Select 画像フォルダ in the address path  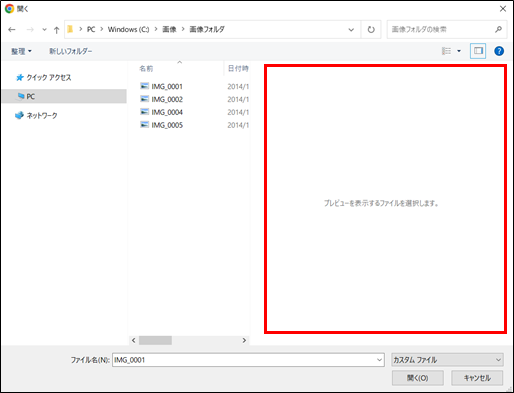[x=207, y=29]
